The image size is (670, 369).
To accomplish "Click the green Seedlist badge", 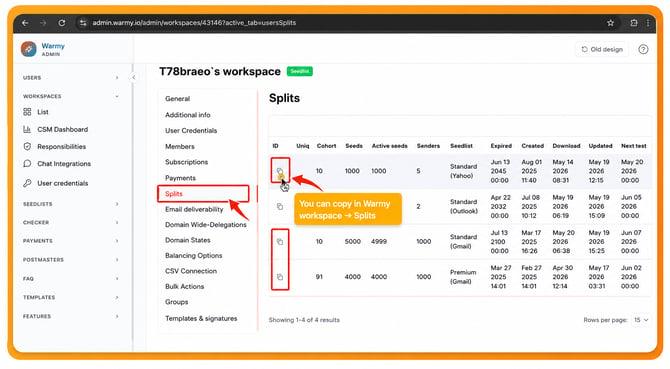I will (300, 71).
